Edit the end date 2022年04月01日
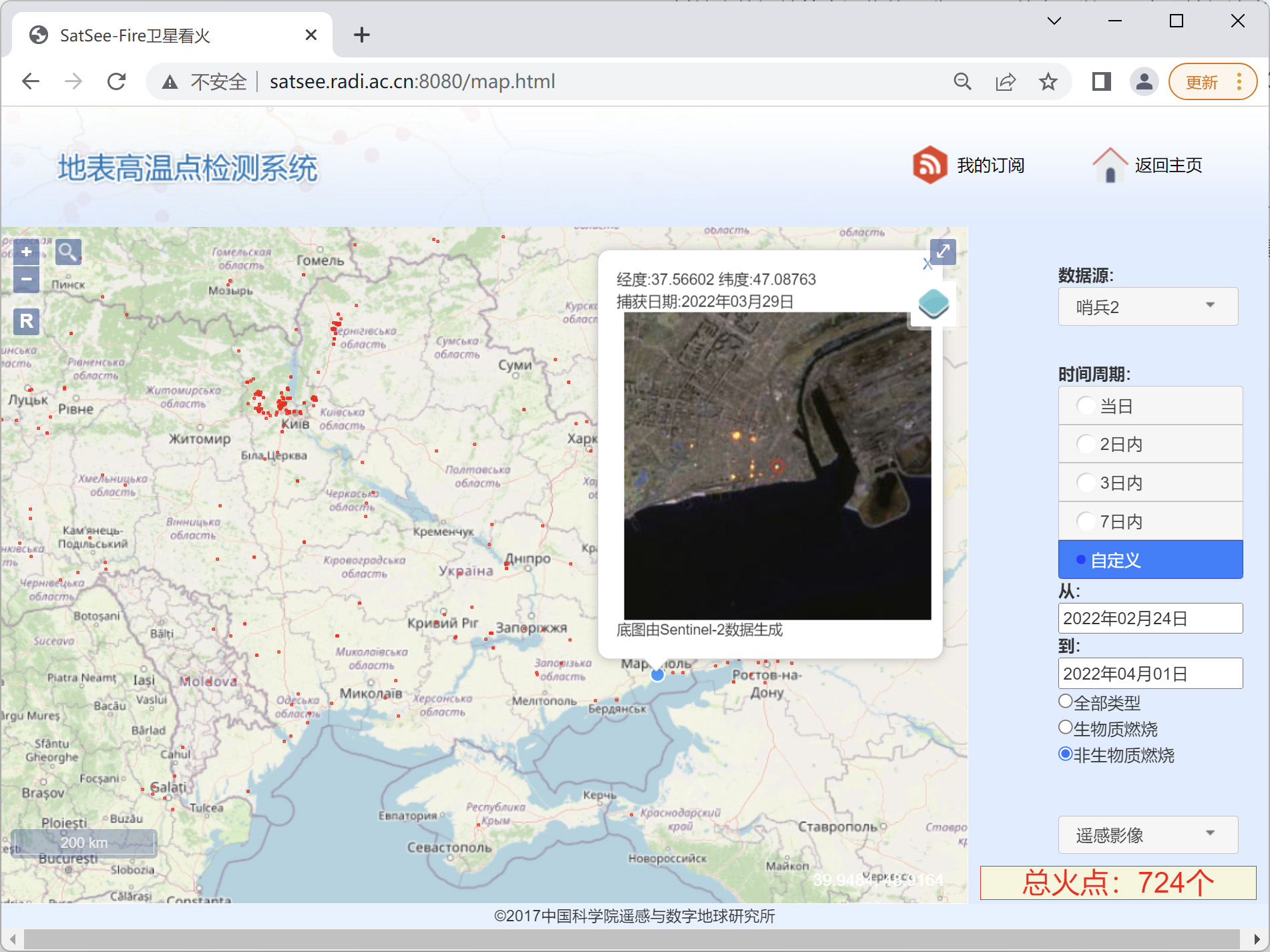 (x=1150, y=673)
